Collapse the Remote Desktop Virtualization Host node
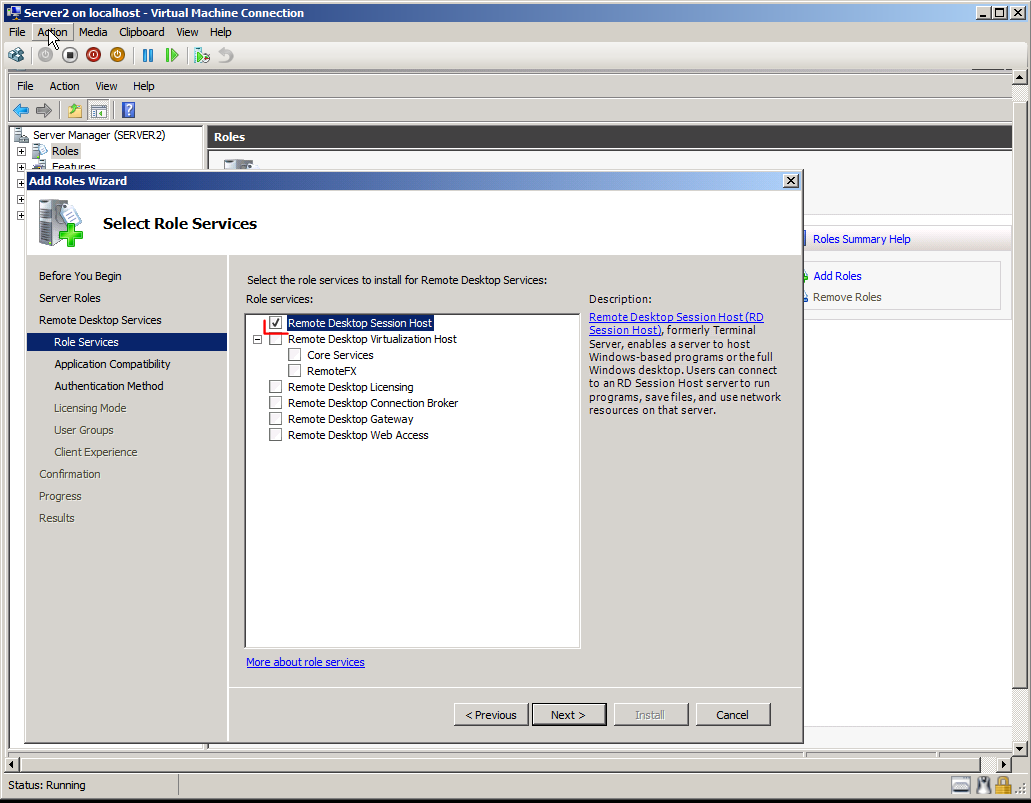Screen dimensions: 1031x803 (x=258, y=339)
